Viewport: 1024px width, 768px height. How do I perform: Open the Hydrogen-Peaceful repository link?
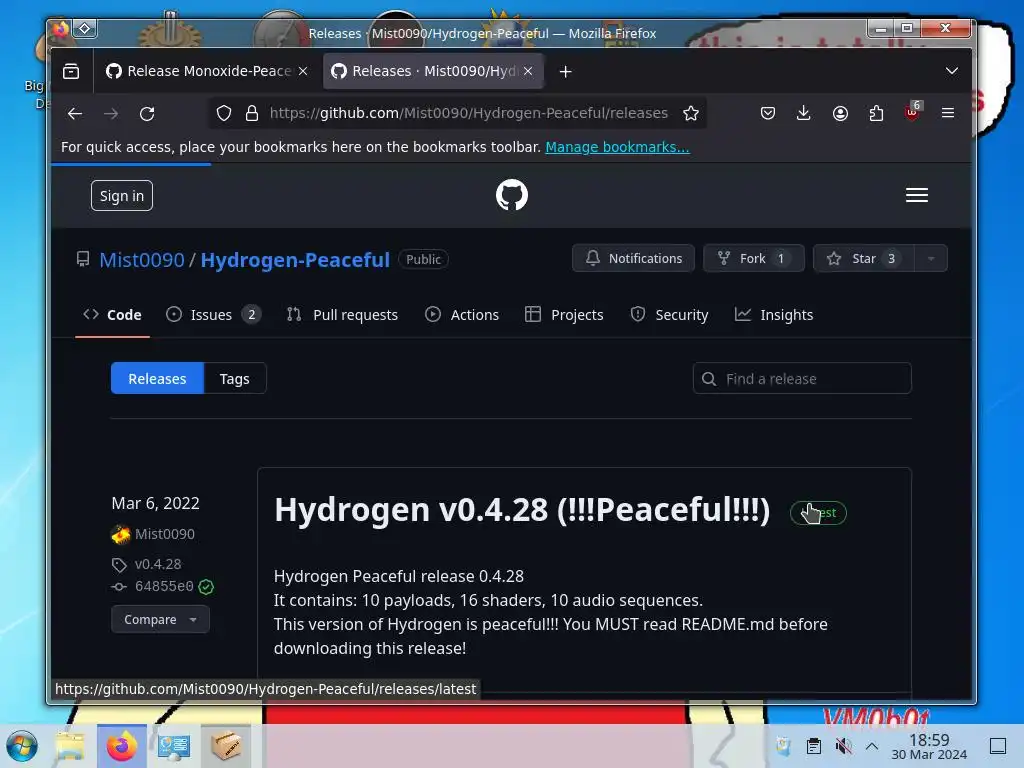pos(295,260)
